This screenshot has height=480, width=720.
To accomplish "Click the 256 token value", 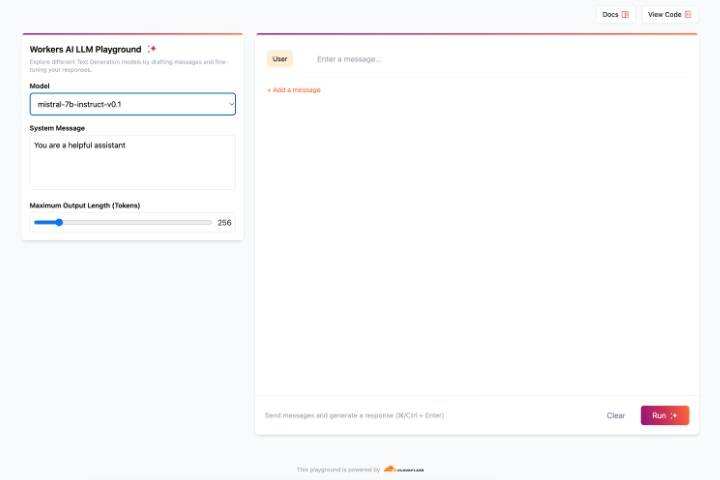I will 224,223.
